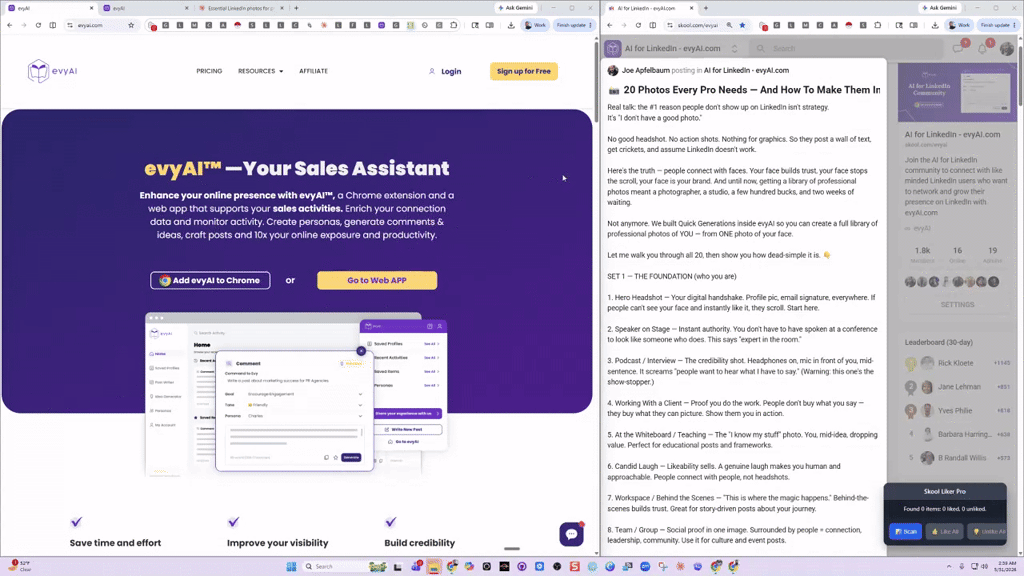Open Jane Lehman on the leaderboard
This screenshot has height=576, width=1024.
959,387
